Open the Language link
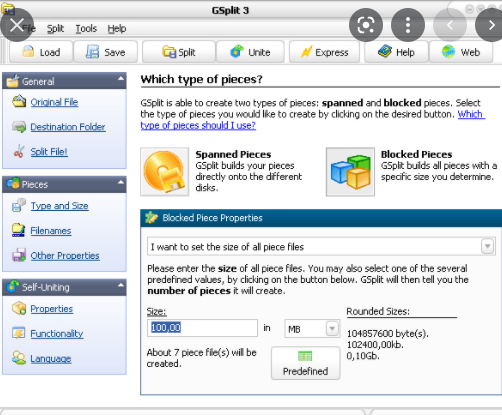Image resolution: width=502 pixels, height=415 pixels. point(51,359)
